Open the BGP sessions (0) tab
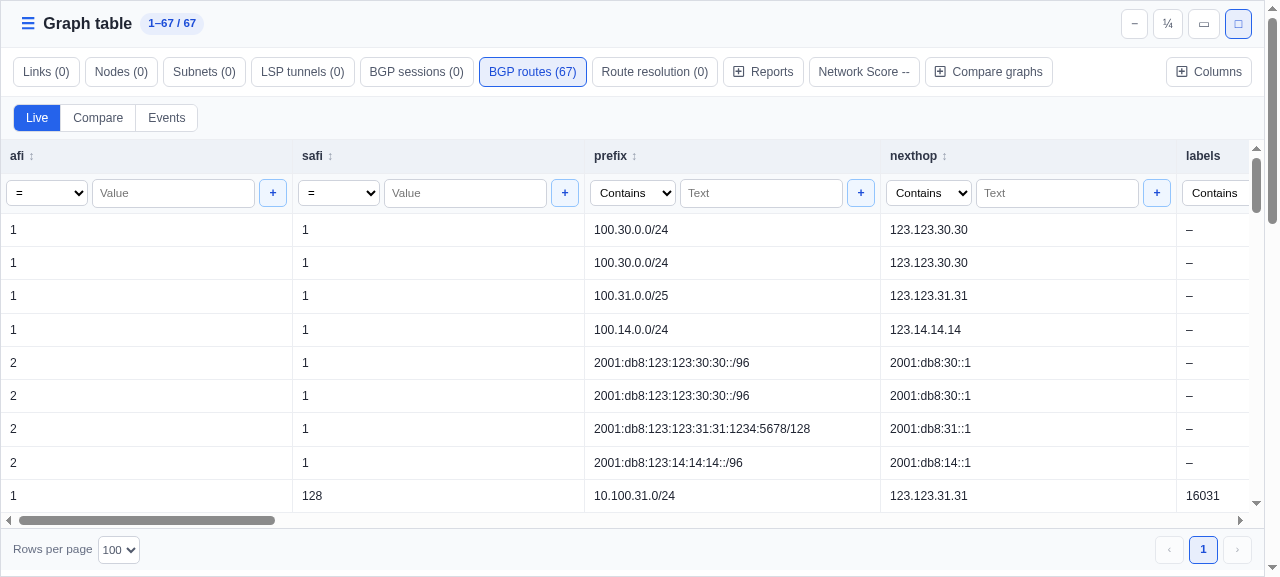The height and width of the screenshot is (577, 1280). tap(417, 72)
